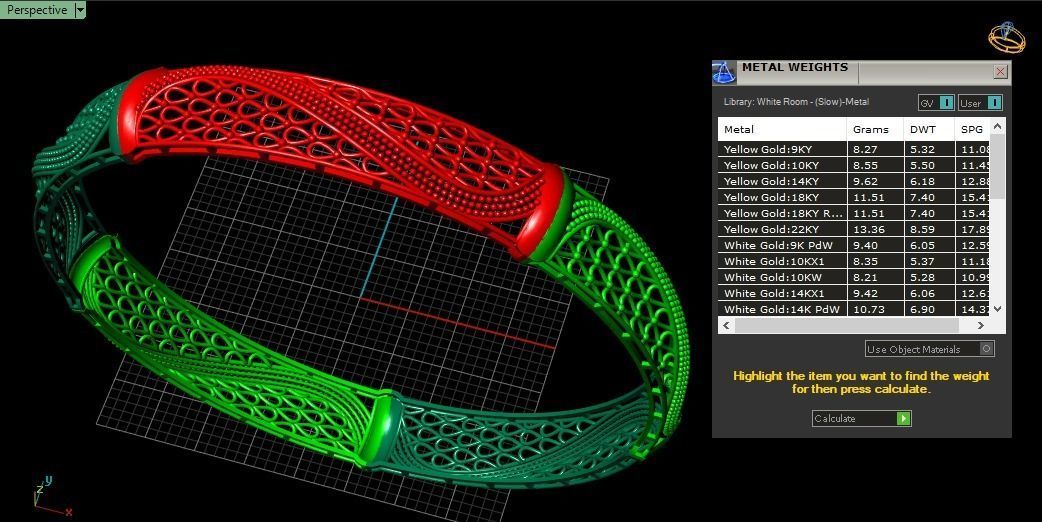Click the table left scroll arrow
Screen dimensions: 1042x522
click(x=726, y=325)
